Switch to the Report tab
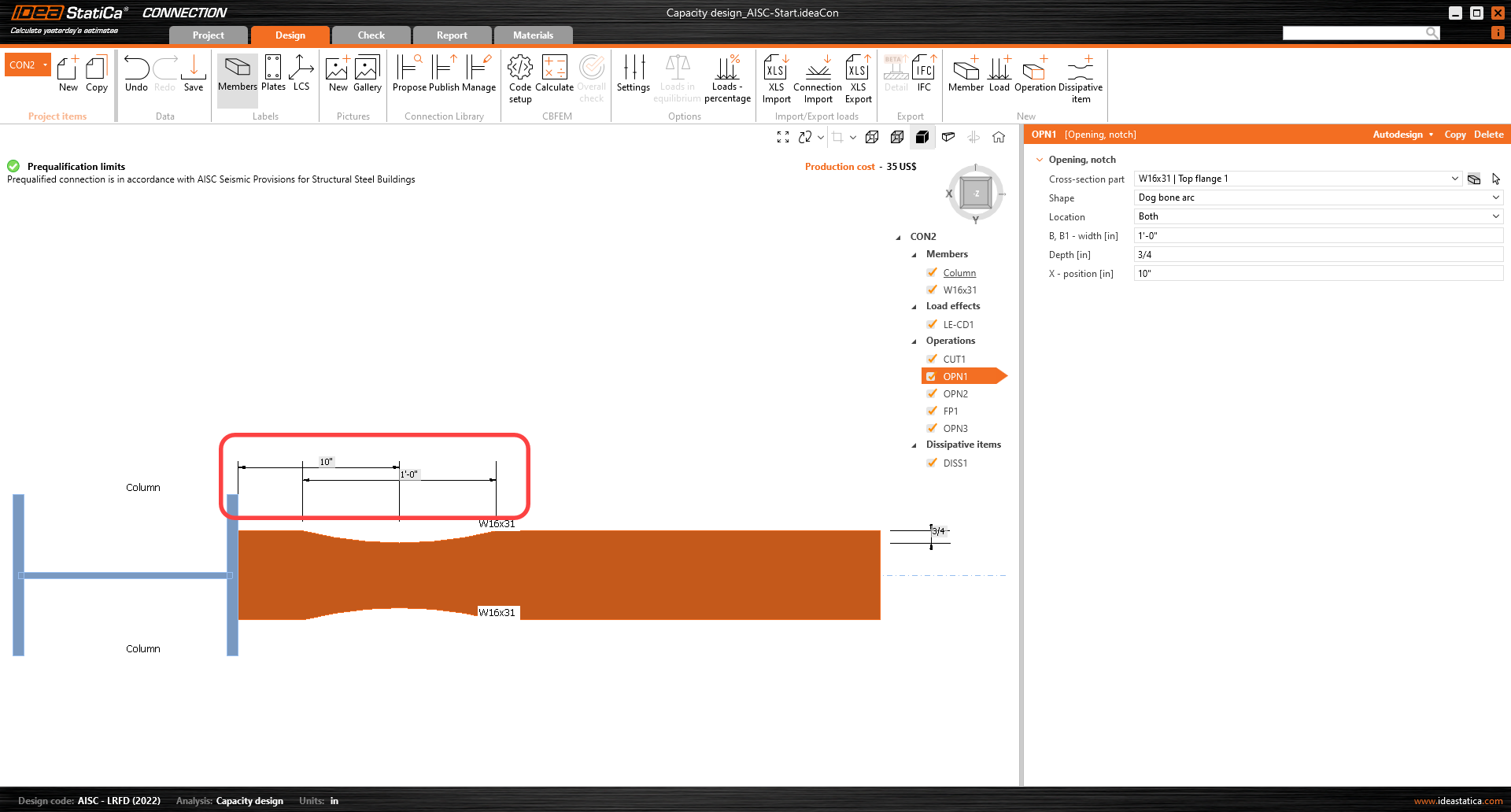 (452, 35)
